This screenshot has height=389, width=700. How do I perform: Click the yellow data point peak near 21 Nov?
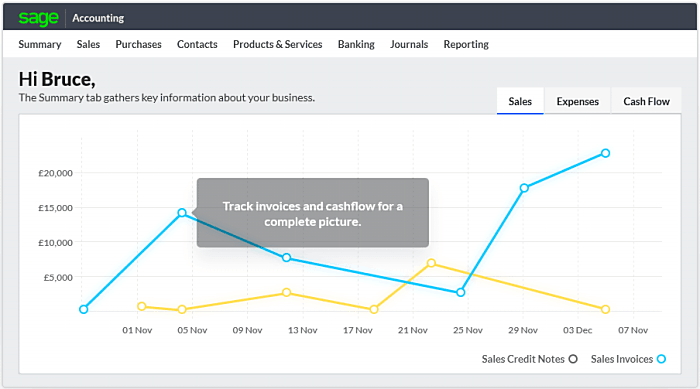pyautogui.click(x=431, y=263)
